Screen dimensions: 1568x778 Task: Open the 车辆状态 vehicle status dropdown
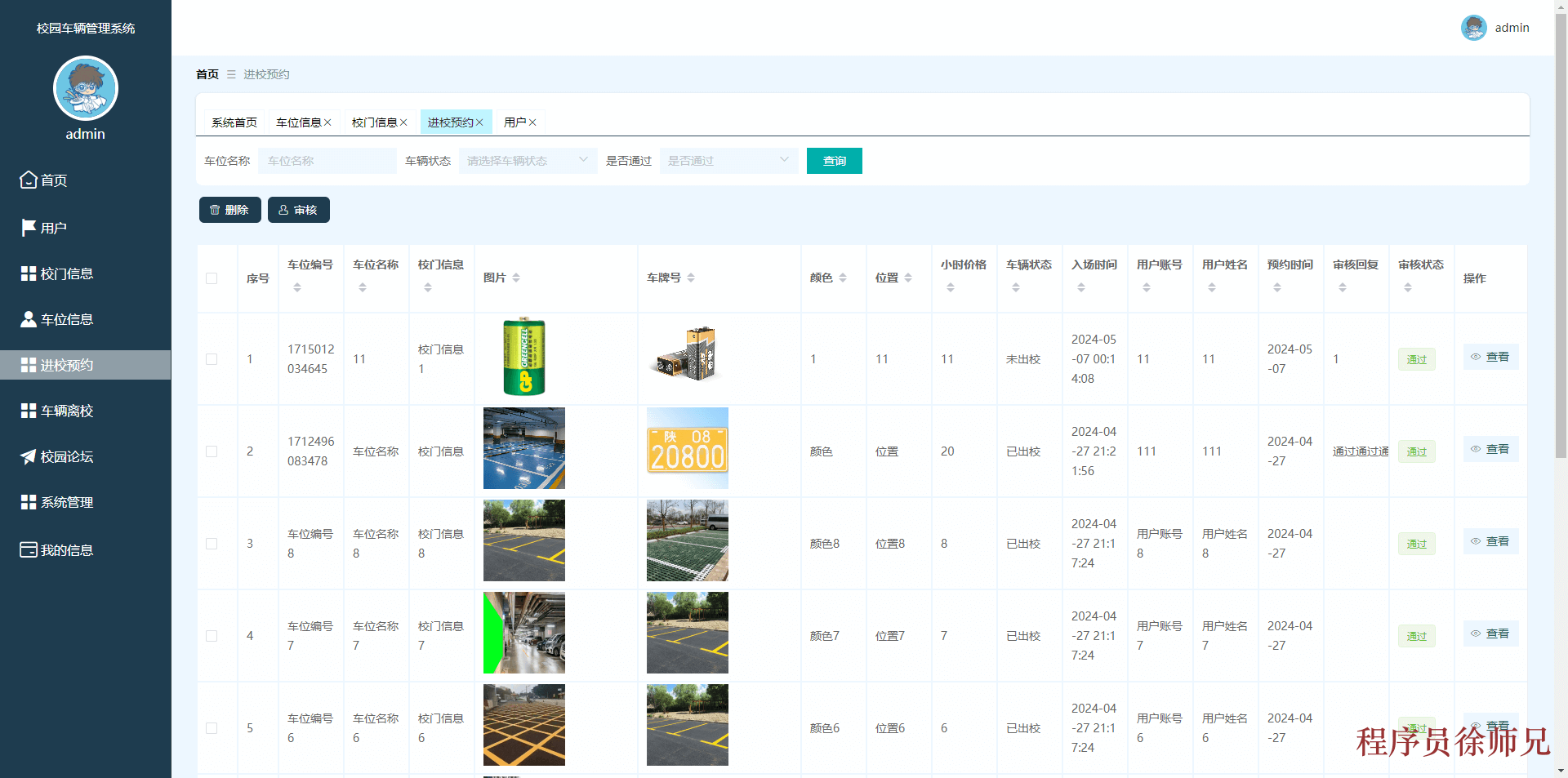pyautogui.click(x=527, y=161)
